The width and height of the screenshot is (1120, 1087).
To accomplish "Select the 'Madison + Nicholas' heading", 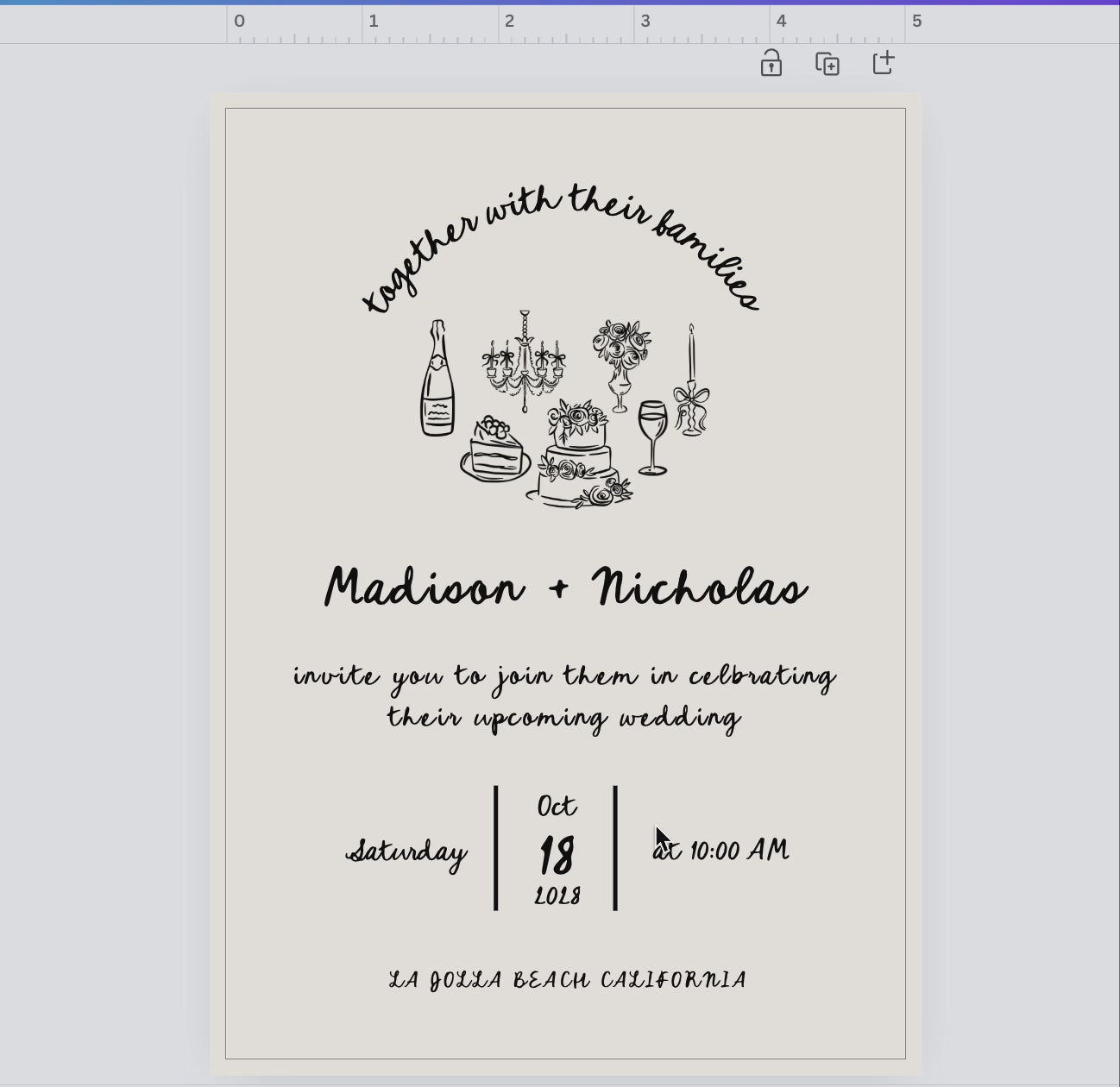I will click(565, 587).
